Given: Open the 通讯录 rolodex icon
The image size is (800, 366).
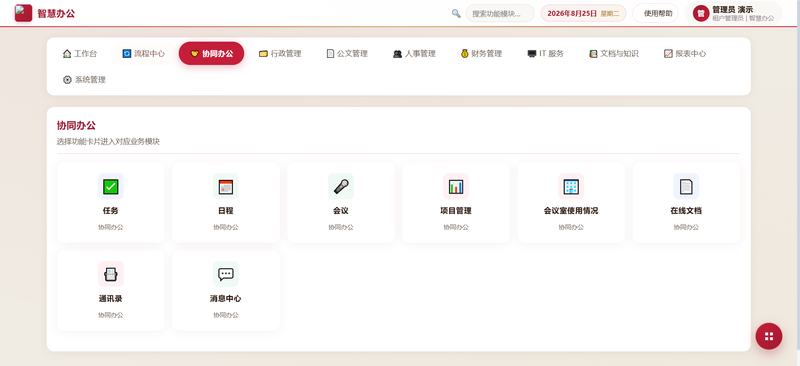Looking at the screenshot, I should [x=111, y=274].
